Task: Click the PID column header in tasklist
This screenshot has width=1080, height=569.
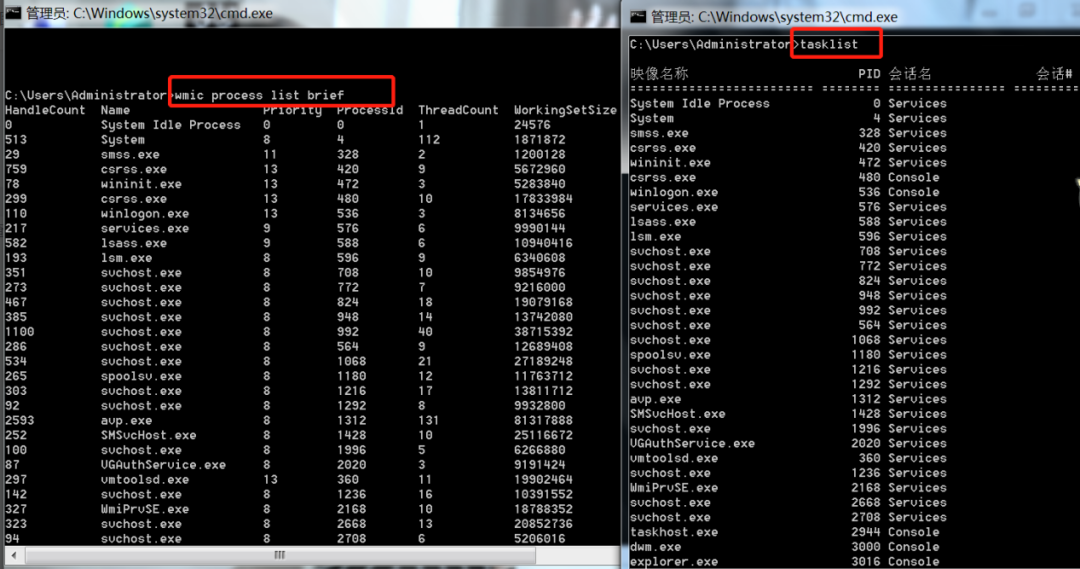Action: [869, 74]
